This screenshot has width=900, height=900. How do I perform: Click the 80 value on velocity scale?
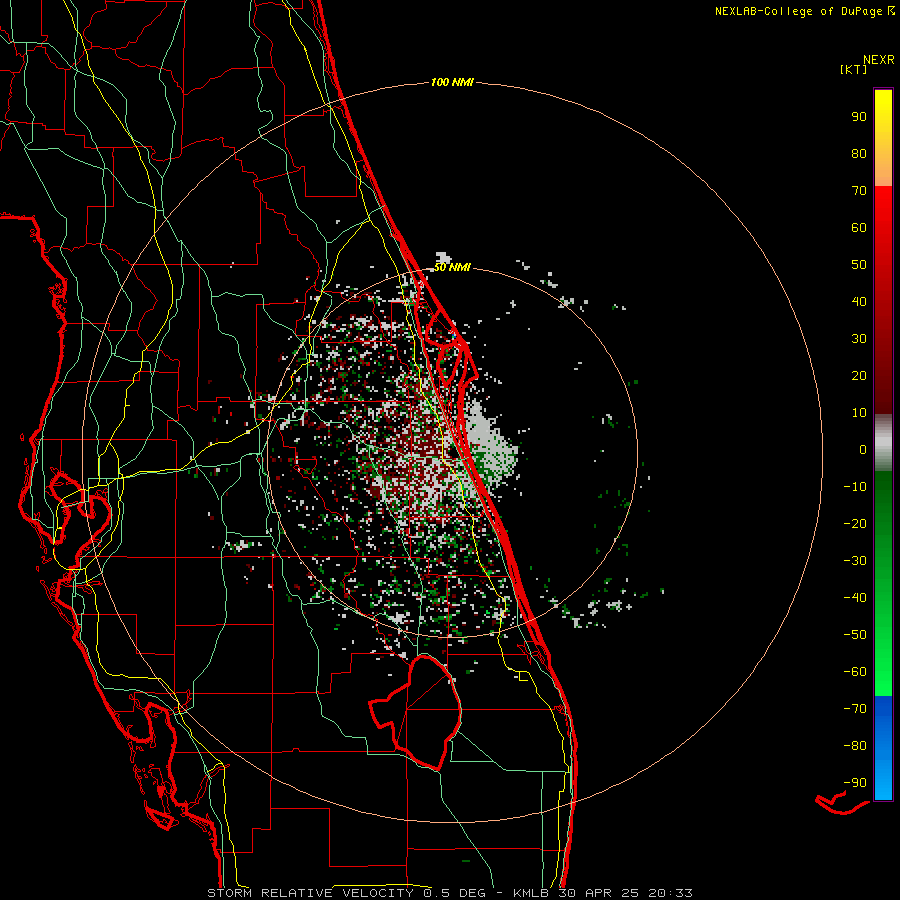click(x=859, y=154)
